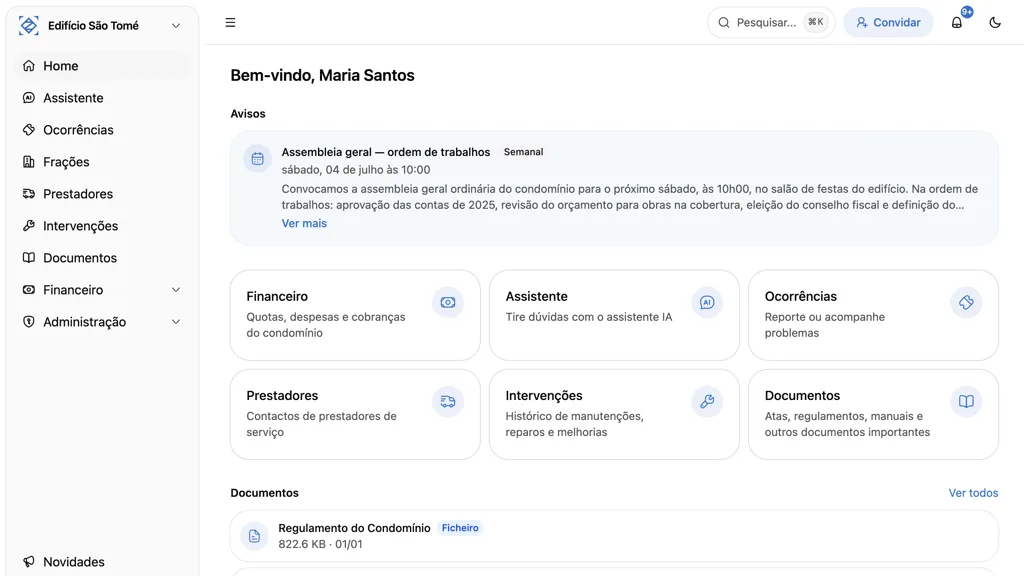Click the Home house icon

click(29, 66)
